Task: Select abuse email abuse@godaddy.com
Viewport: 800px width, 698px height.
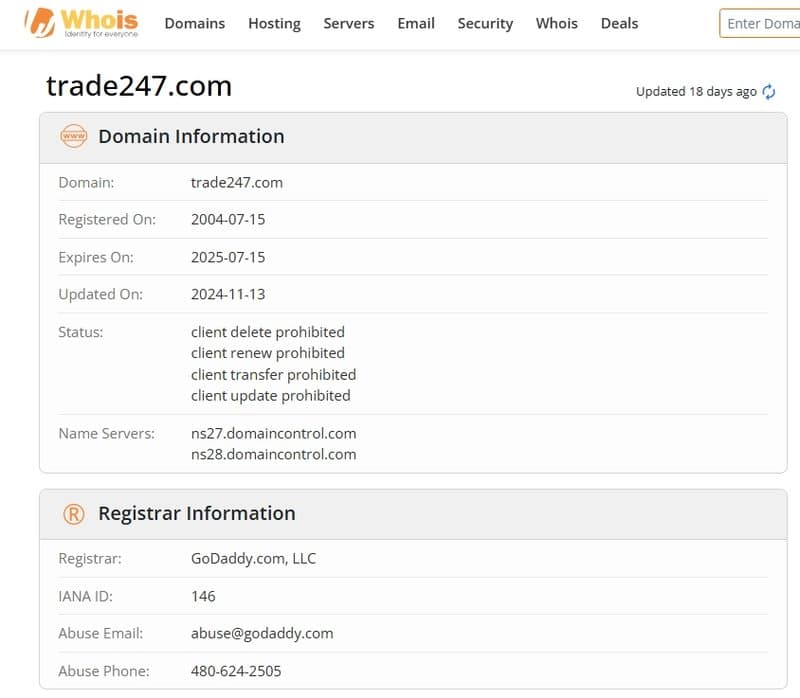Action: [262, 634]
